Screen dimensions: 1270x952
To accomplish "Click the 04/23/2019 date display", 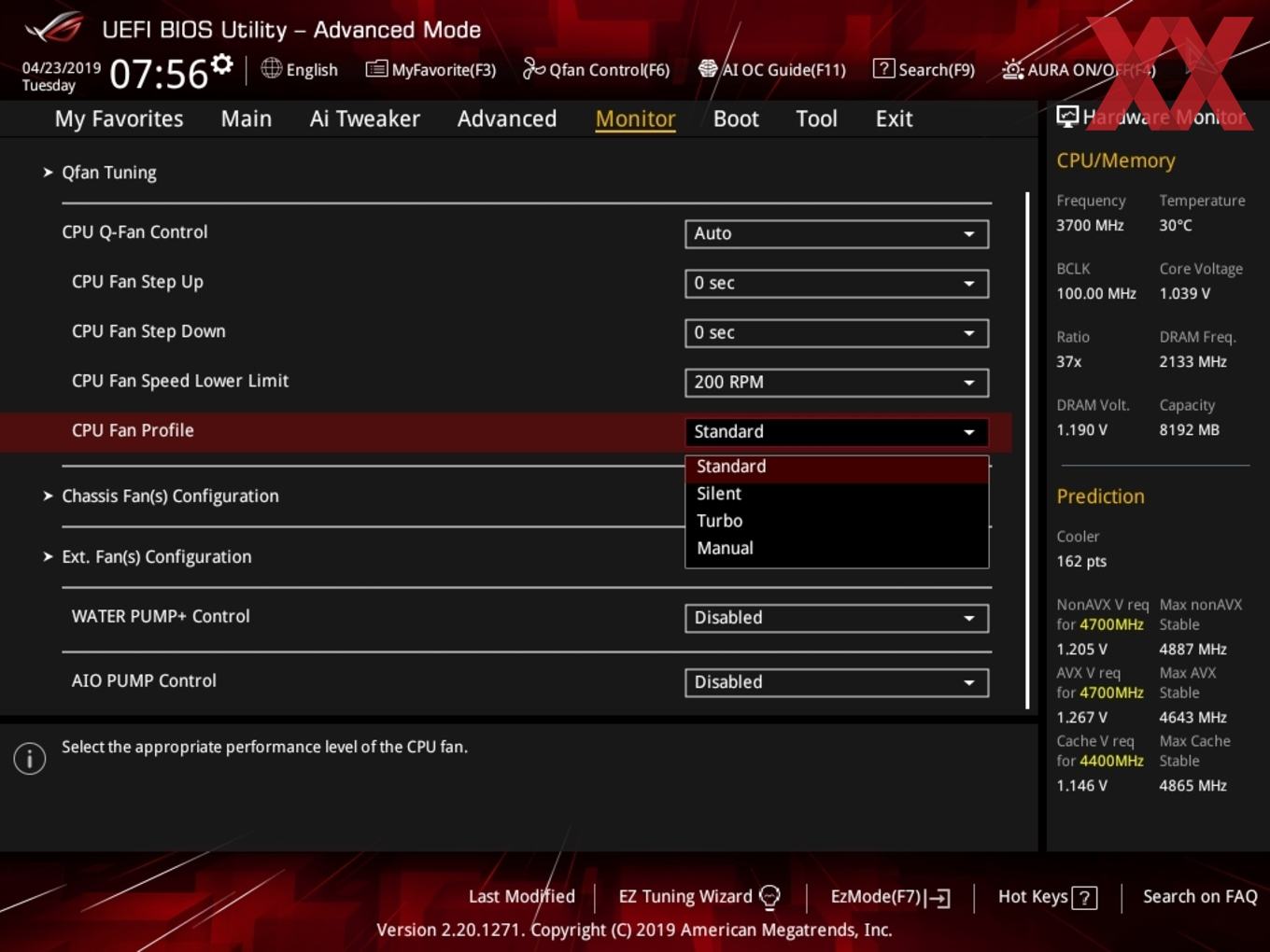I will (62, 67).
